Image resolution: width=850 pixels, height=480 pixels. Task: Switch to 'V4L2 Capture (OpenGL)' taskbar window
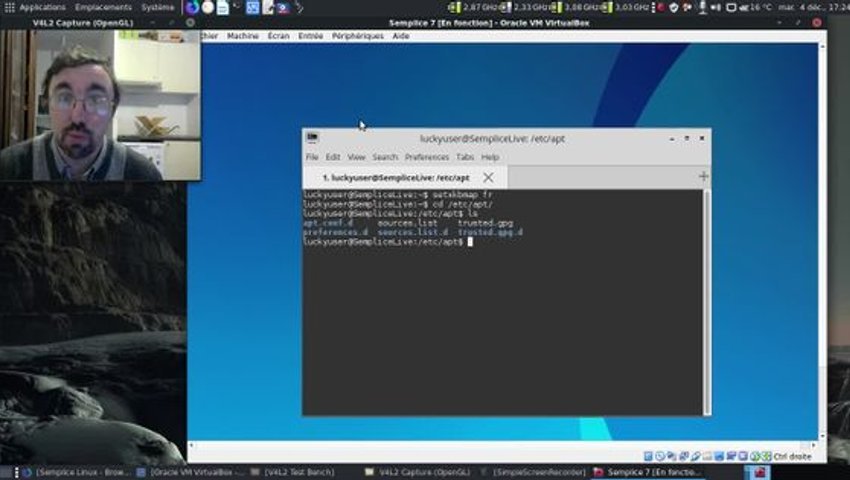tap(418, 472)
